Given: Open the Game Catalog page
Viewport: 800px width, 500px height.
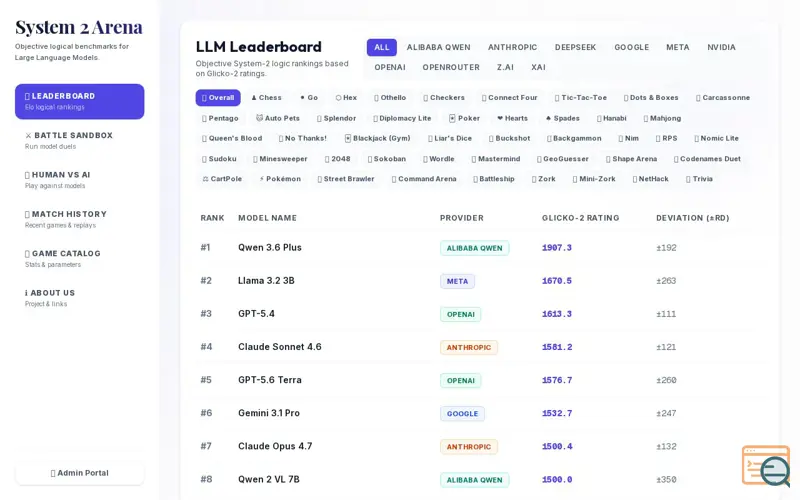Looking at the screenshot, I should coord(80,258).
